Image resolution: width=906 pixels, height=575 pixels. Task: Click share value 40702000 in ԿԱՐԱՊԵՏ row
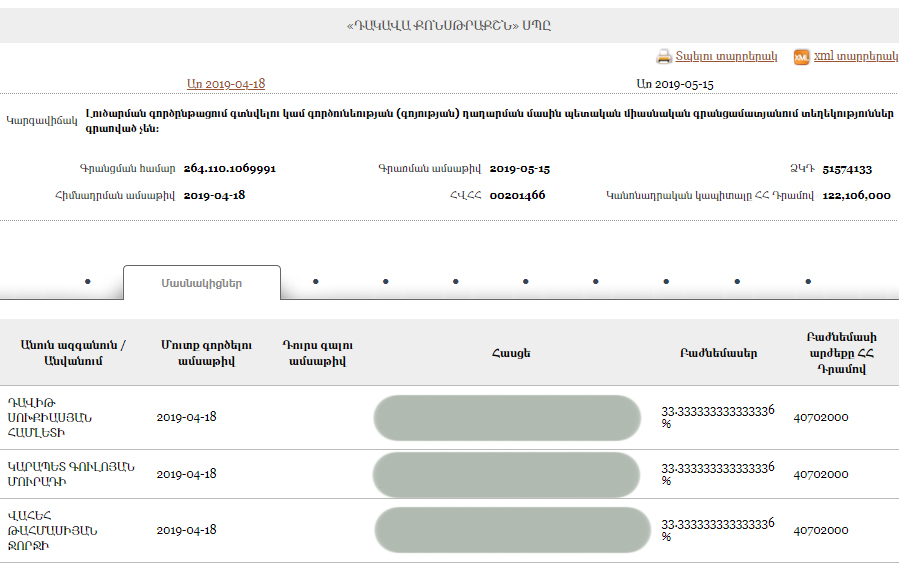(x=820, y=474)
